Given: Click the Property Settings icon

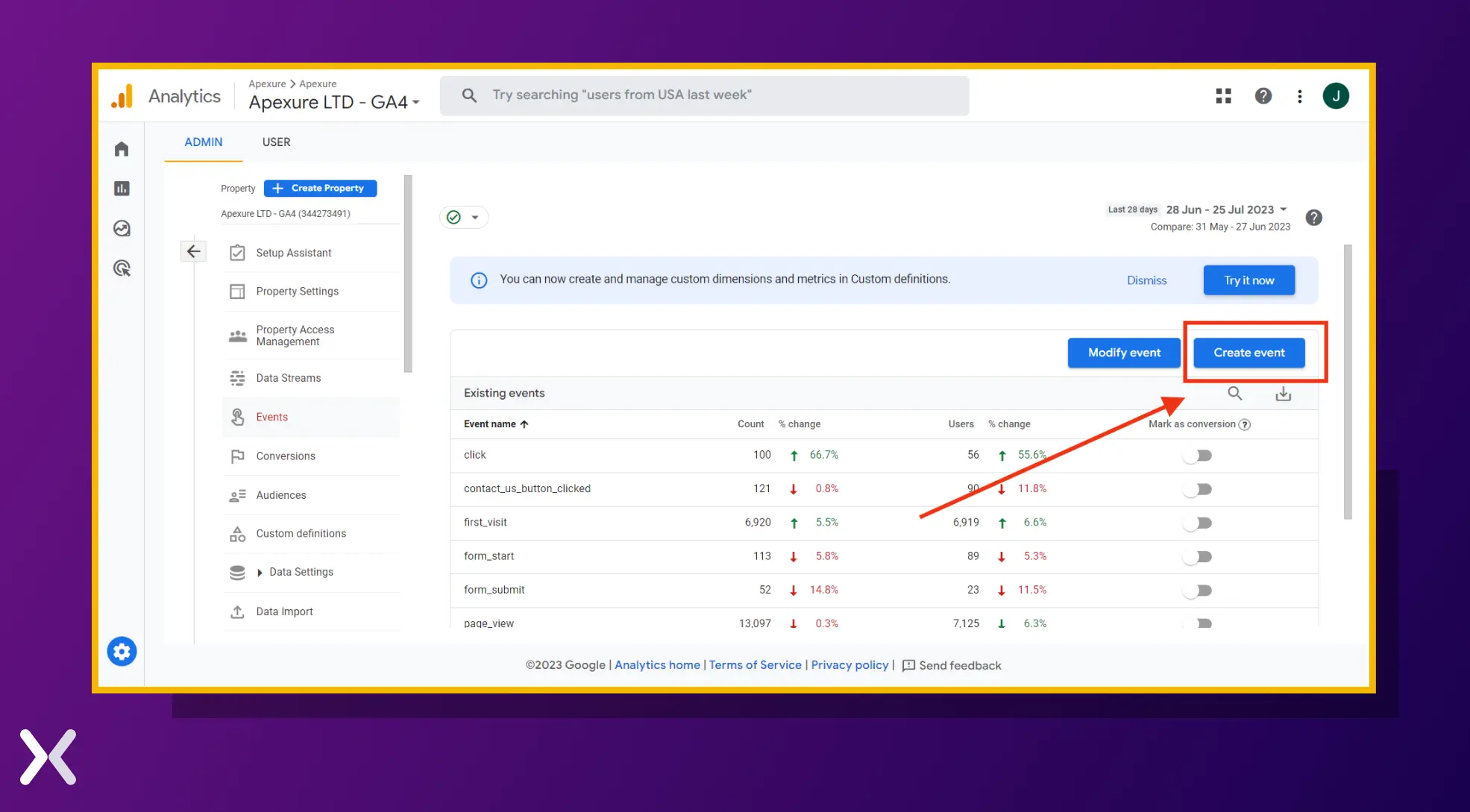Looking at the screenshot, I should tap(237, 292).
